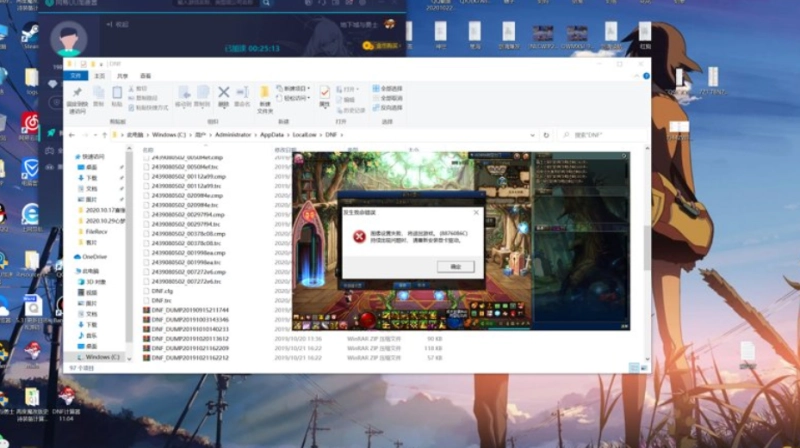This screenshot has height=448, width=800.
Task: Click the Cut (剪切) scissors item
Action: 138,88
